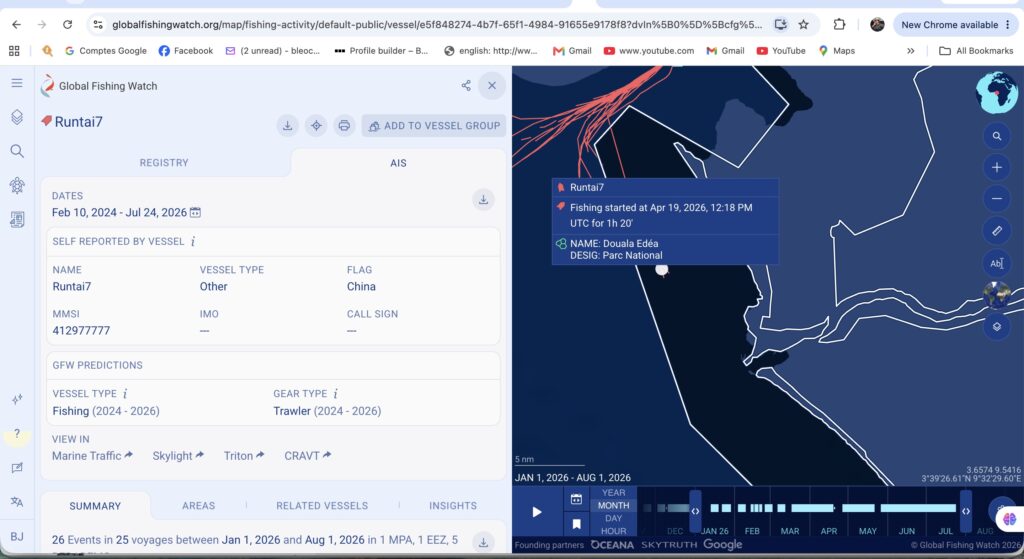Open the BJ user profile avatar

click(17, 536)
